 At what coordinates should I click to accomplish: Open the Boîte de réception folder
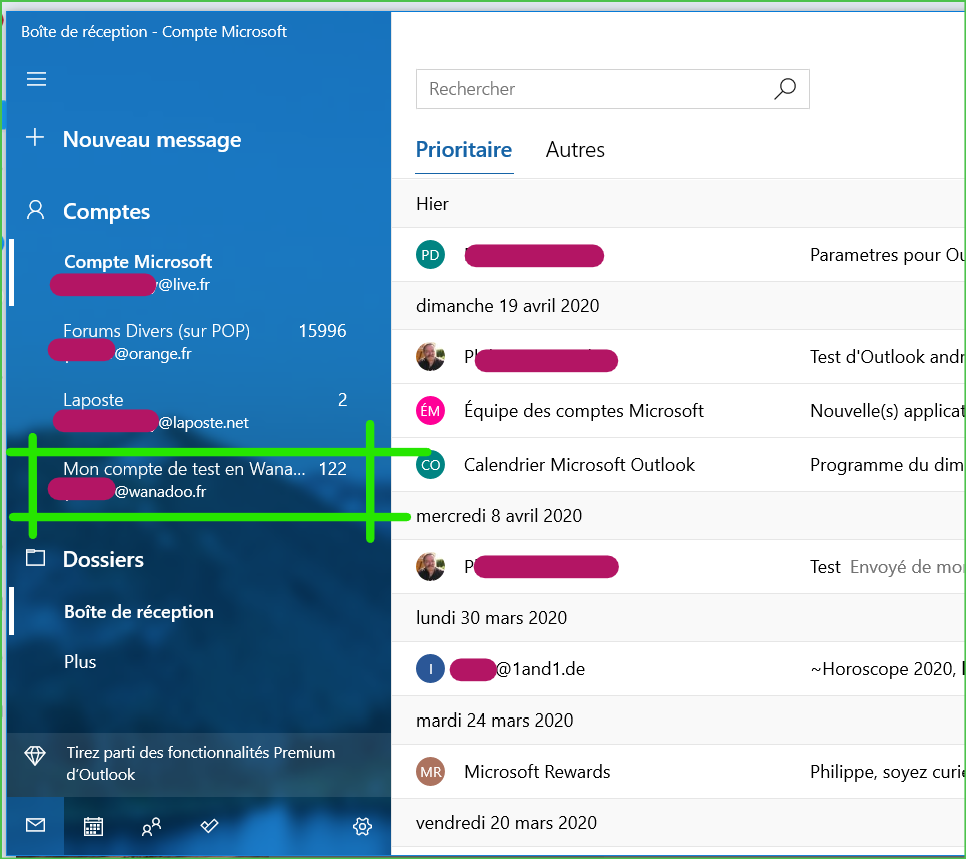[139, 611]
